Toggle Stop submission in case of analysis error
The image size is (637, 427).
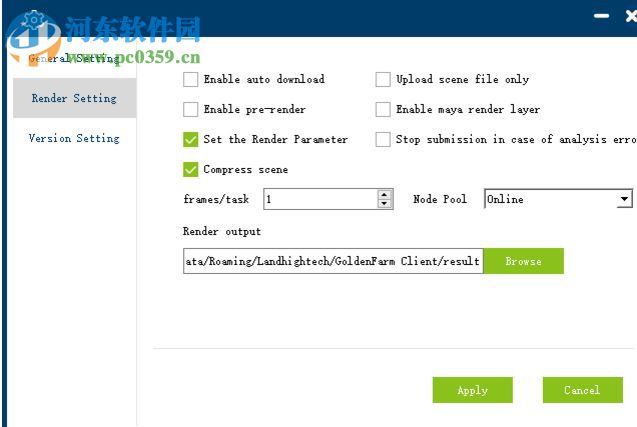(x=383, y=140)
